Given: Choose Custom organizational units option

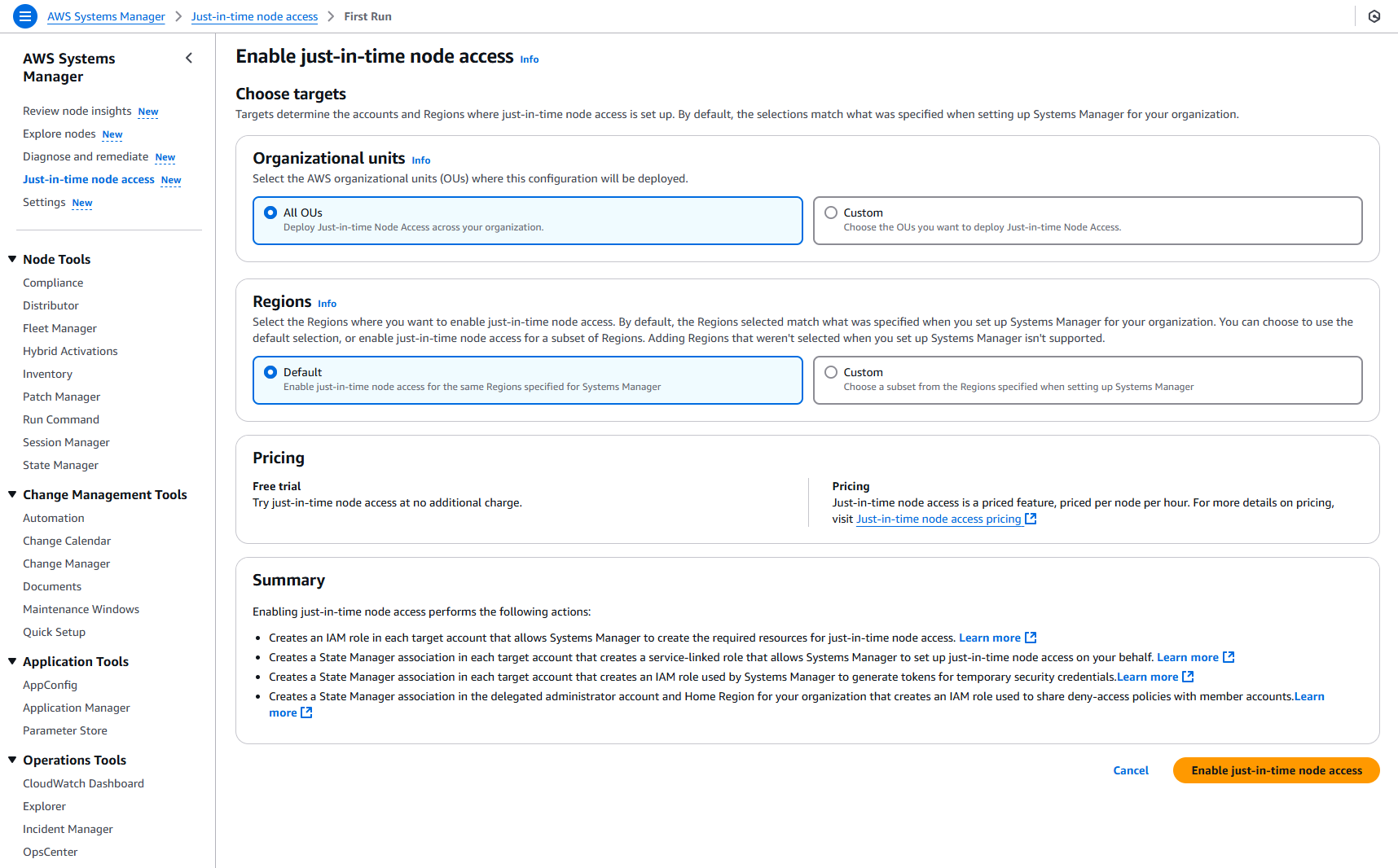Looking at the screenshot, I should 831,212.
